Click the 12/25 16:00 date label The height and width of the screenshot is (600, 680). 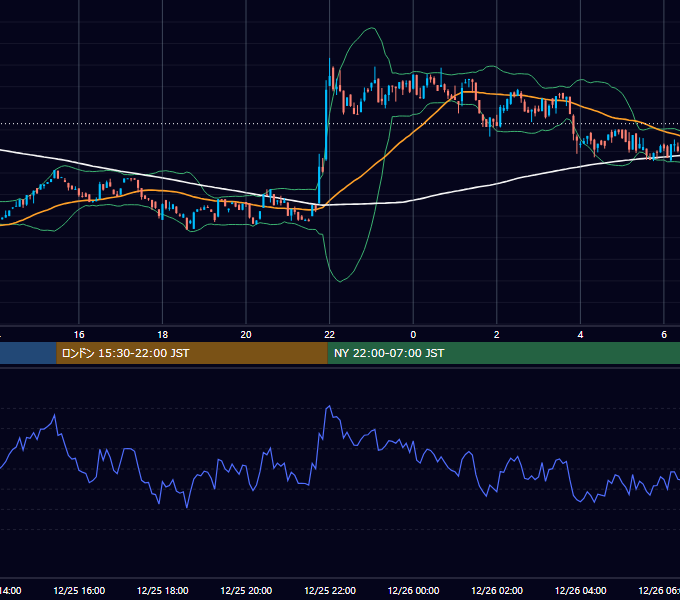point(79,591)
